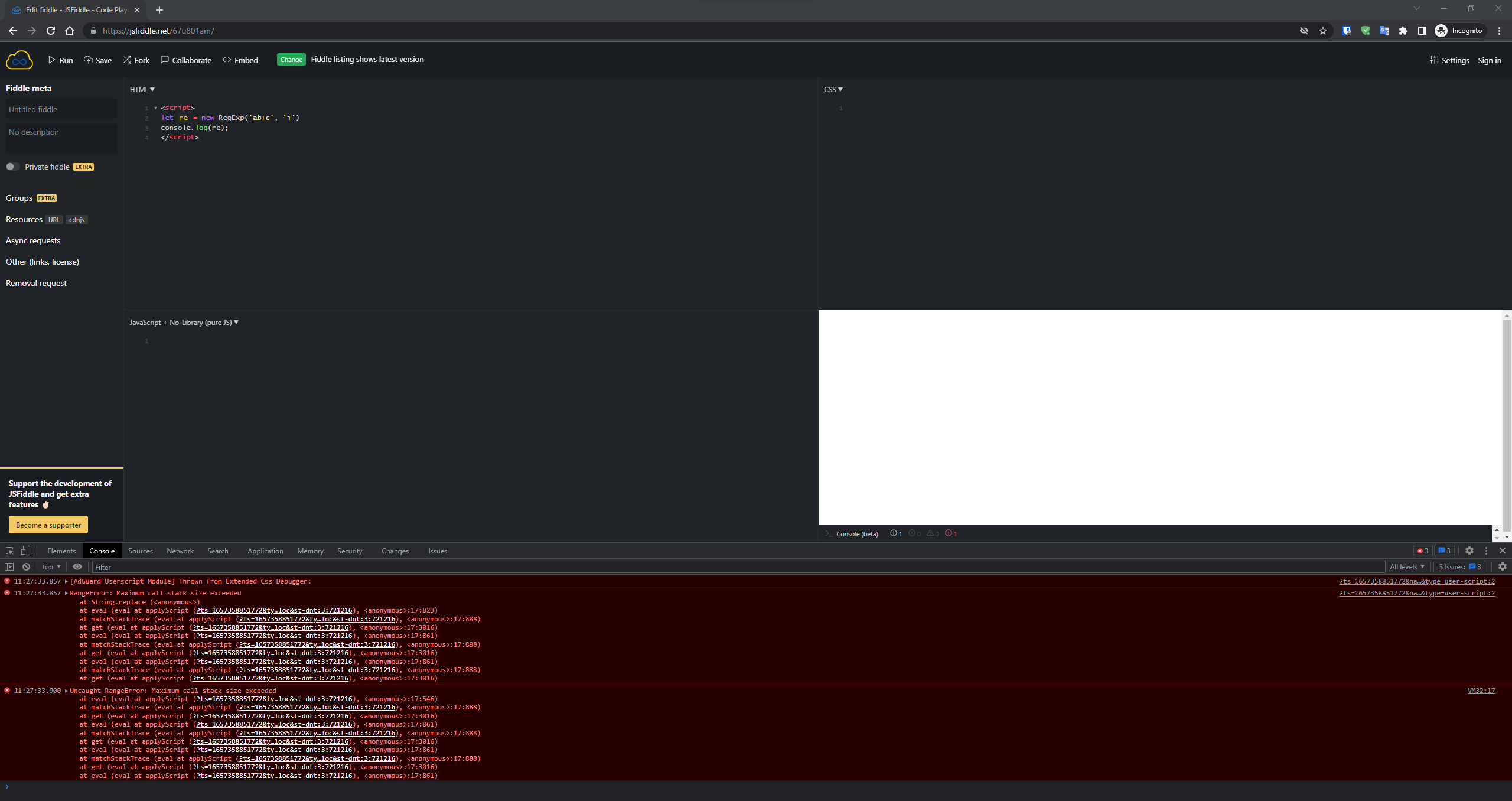The image size is (1512, 801).
Task: Switch to the Sources tab in DevTools
Action: tap(141, 551)
